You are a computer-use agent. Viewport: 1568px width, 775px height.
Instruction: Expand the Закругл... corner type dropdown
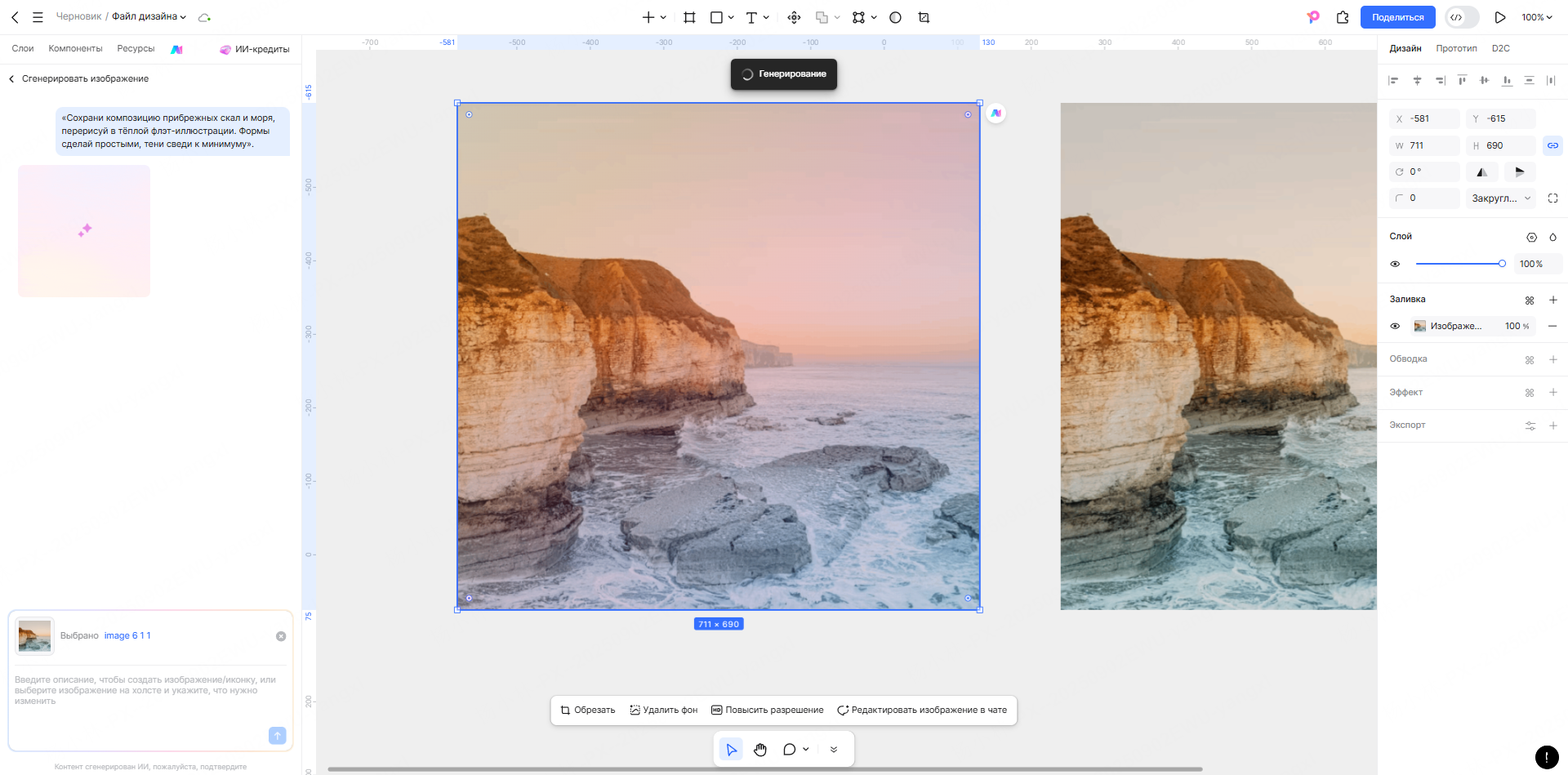[1500, 198]
